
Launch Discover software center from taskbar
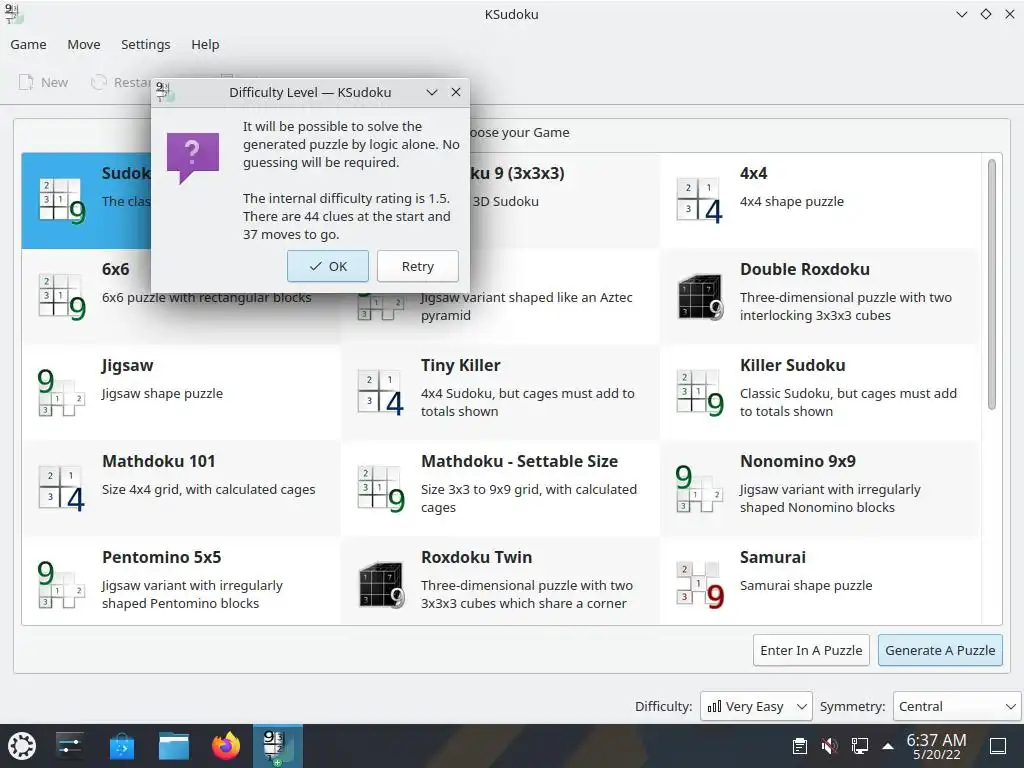pos(121,746)
